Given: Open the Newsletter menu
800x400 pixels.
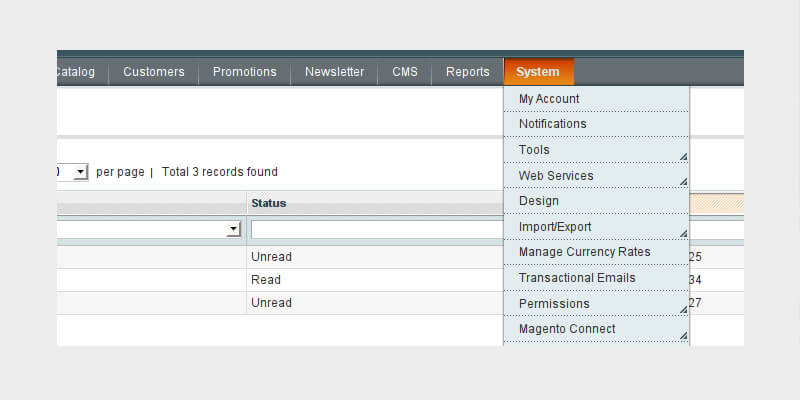Looking at the screenshot, I should point(334,72).
